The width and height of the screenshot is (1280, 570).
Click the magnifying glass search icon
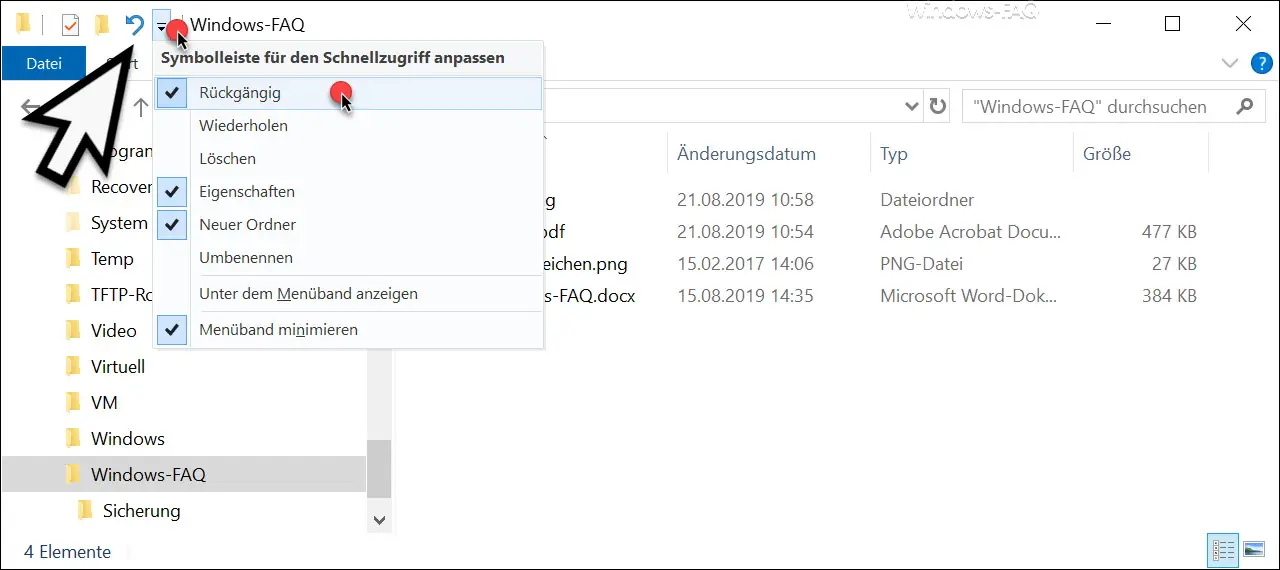click(1244, 106)
